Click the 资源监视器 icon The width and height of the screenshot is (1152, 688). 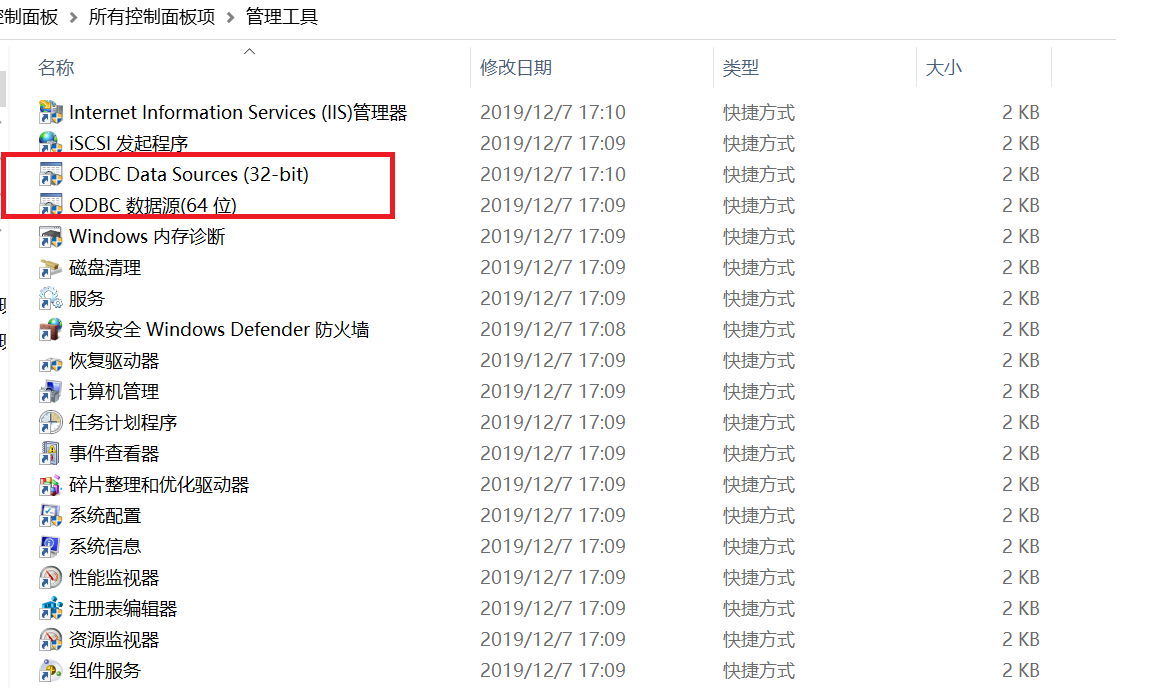51,640
